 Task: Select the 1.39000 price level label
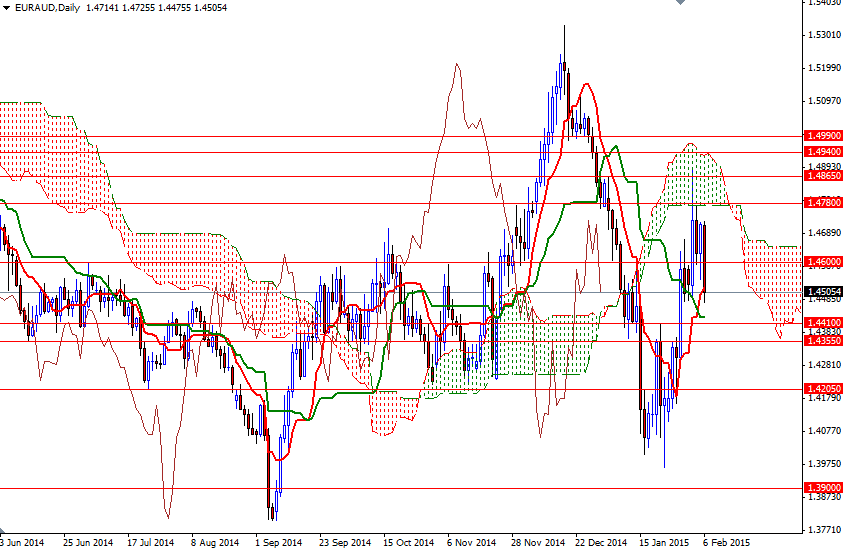coord(823,488)
